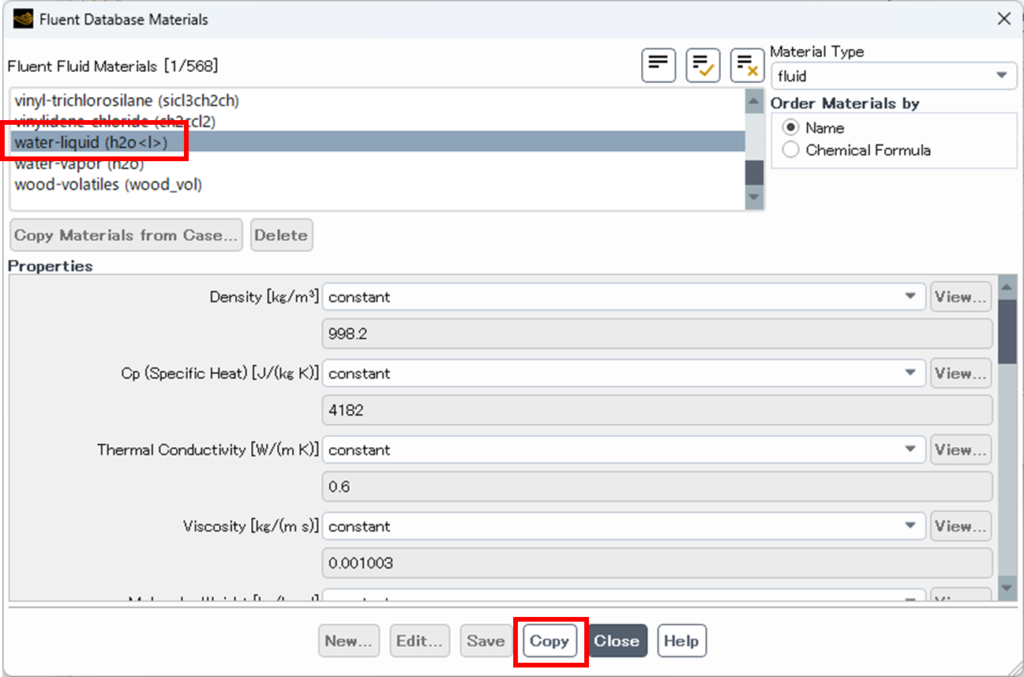This screenshot has width=1024, height=677.
Task: Click View button for Viscosity
Action: point(961,526)
